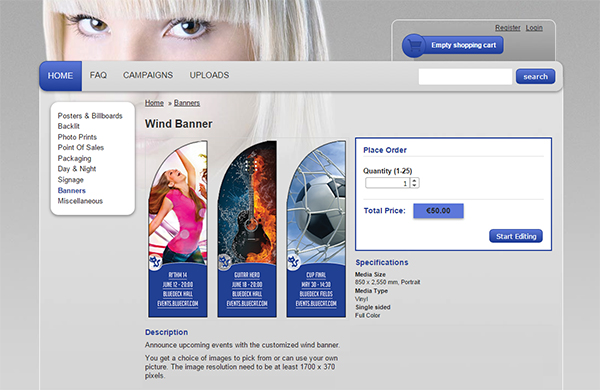
Task: Go to Banners breadcrumb link
Action: coord(187,103)
